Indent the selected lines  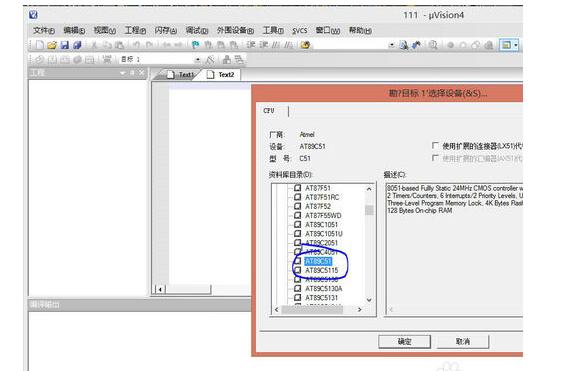251,45
